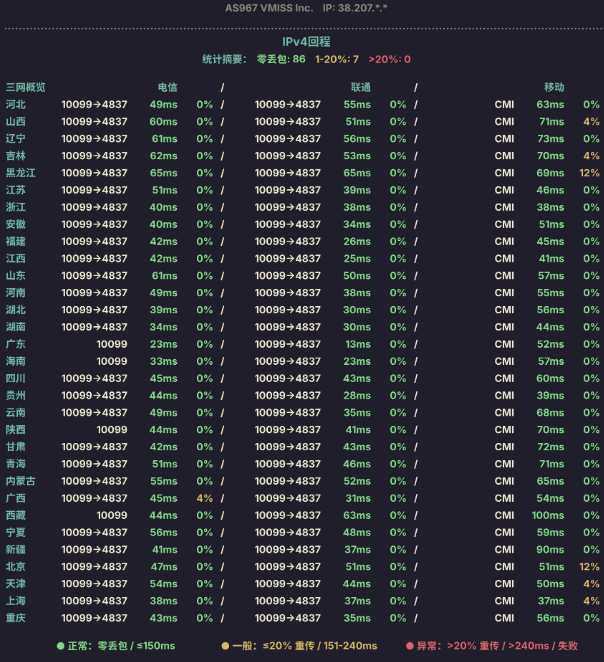The width and height of the screenshot is (604, 662).
Task: Click the 4% mobile loss in 天津 row
Action: [591, 584]
